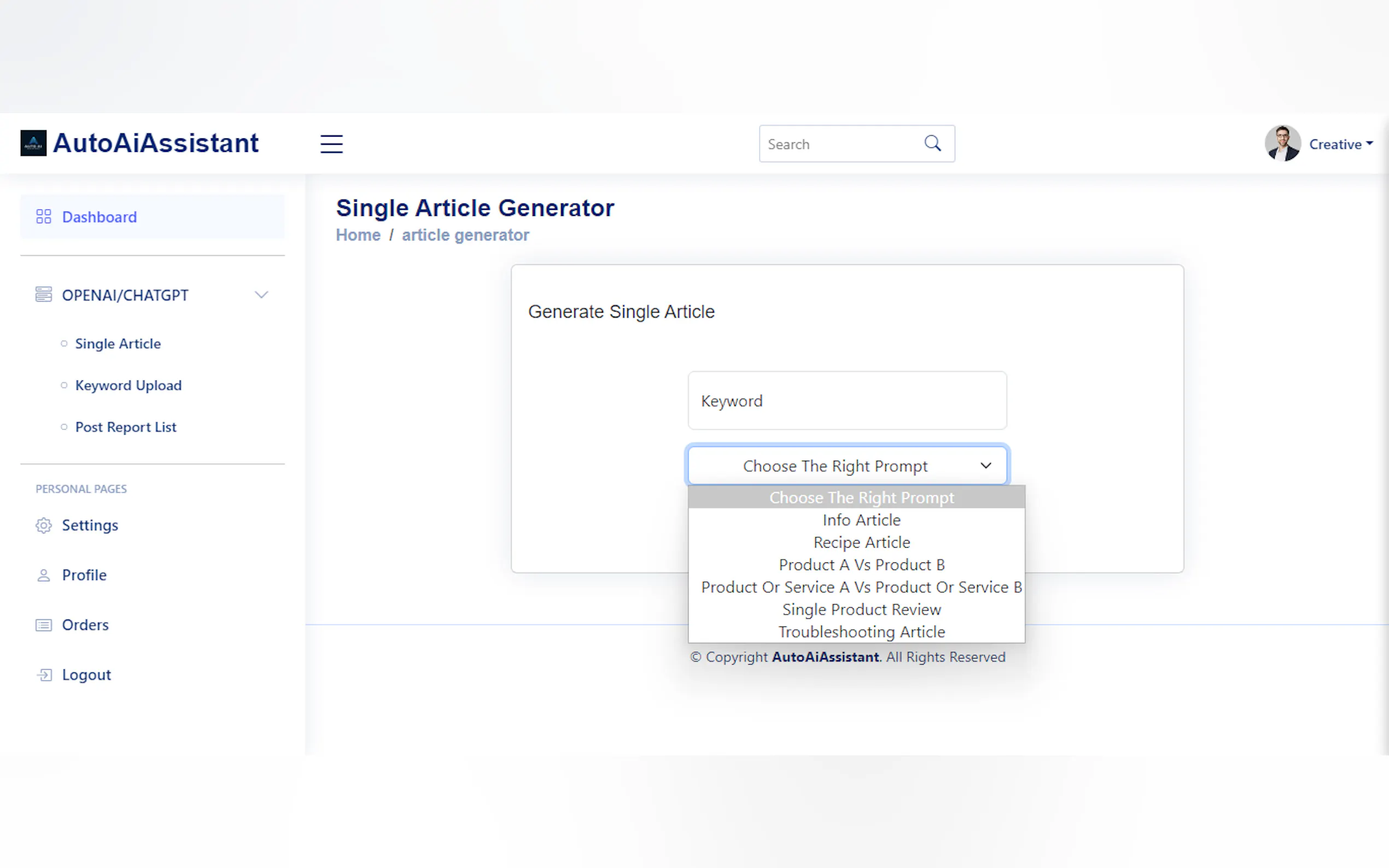The image size is (1389, 868).
Task: Select Recipe Article from the list
Action: (861, 542)
